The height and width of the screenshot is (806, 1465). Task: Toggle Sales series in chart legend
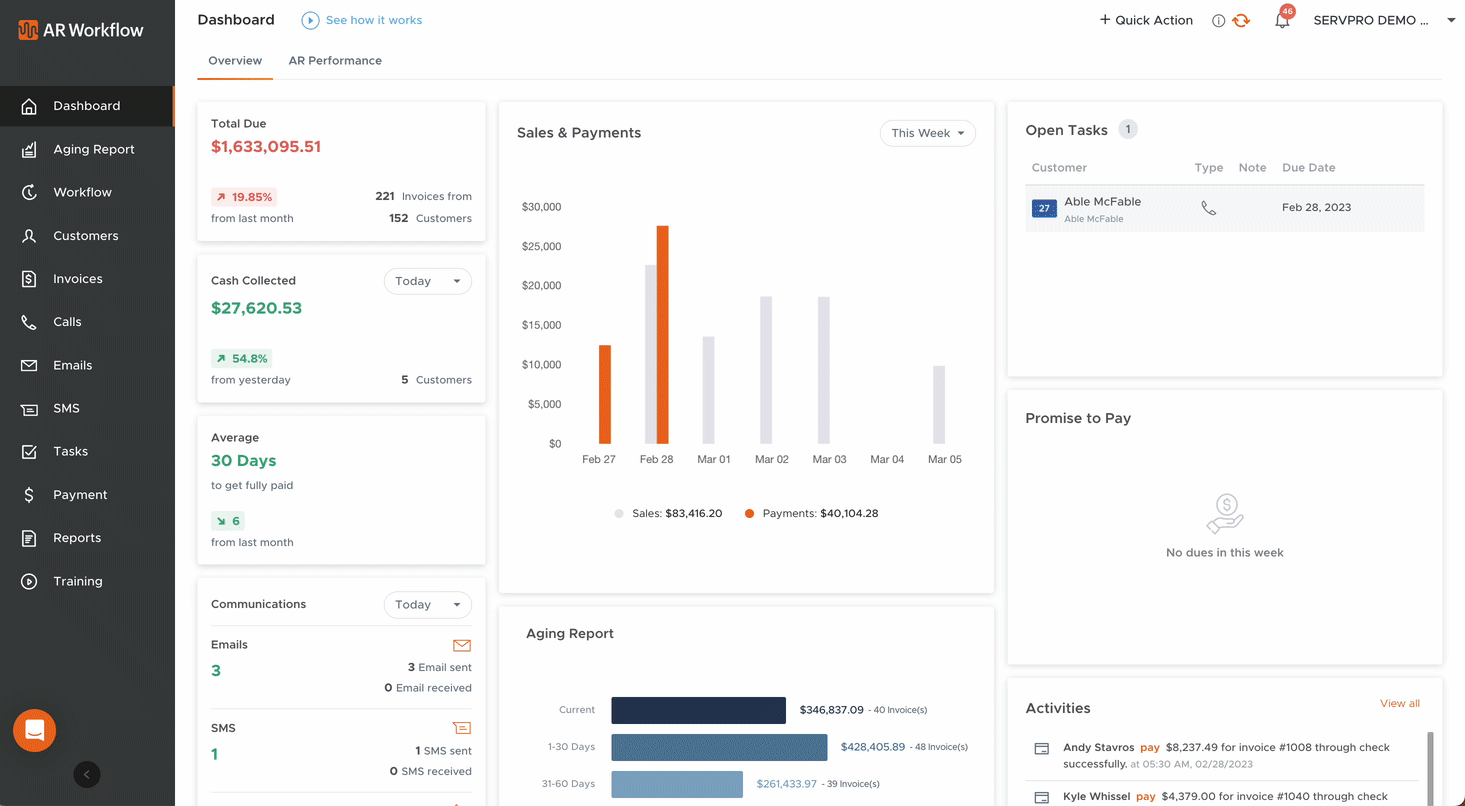[668, 513]
